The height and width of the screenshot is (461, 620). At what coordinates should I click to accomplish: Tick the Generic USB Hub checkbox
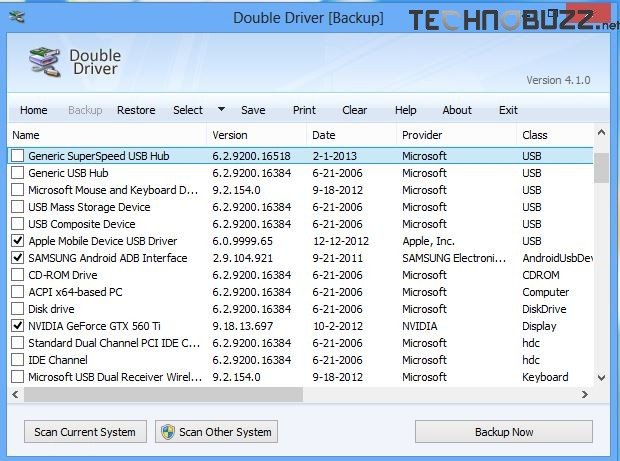(17, 173)
